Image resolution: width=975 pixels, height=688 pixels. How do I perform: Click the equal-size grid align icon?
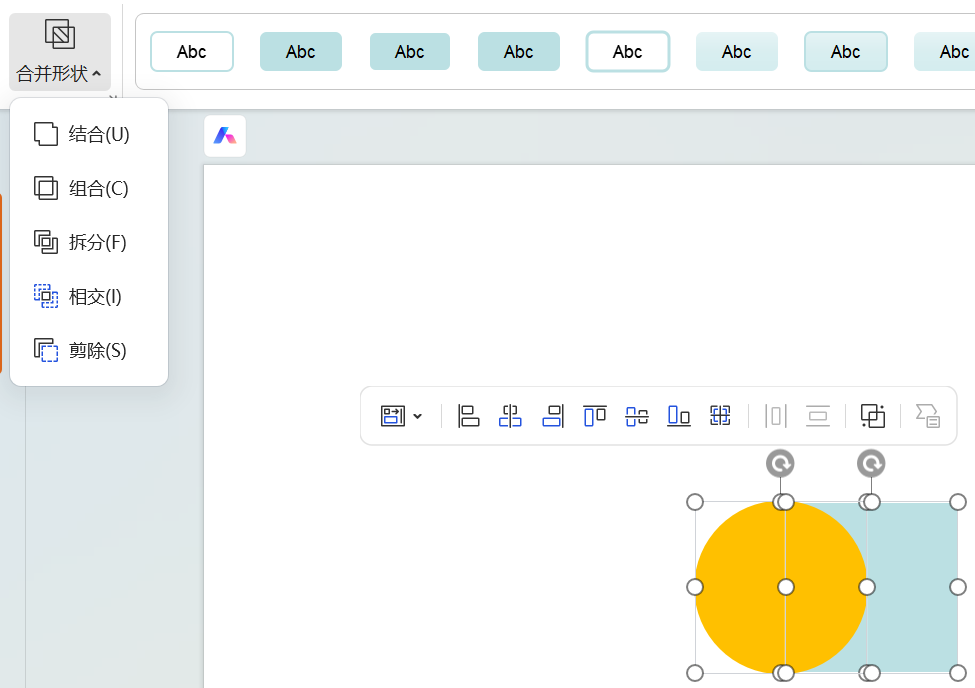coord(720,416)
